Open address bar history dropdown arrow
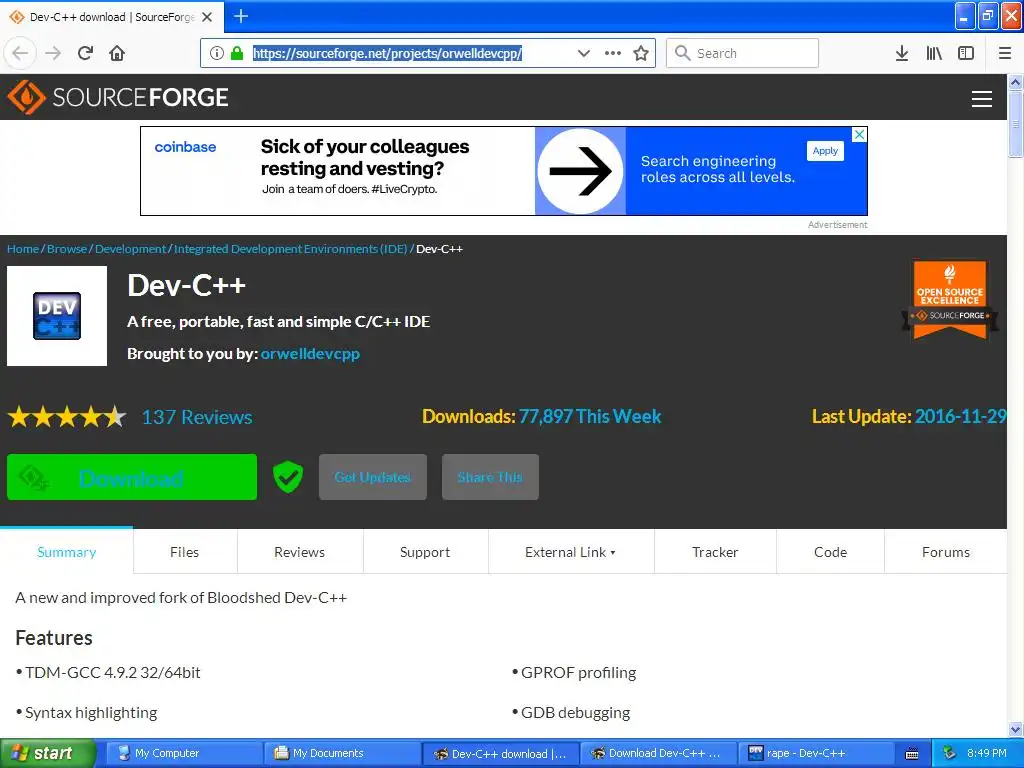The height and width of the screenshot is (768, 1024). pyautogui.click(x=584, y=53)
